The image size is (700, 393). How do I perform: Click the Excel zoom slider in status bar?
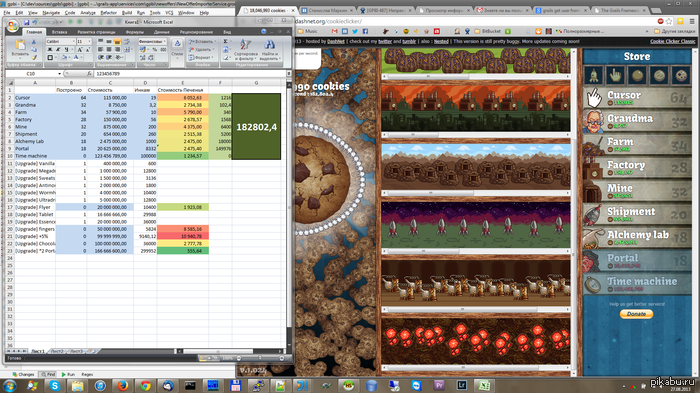point(260,358)
